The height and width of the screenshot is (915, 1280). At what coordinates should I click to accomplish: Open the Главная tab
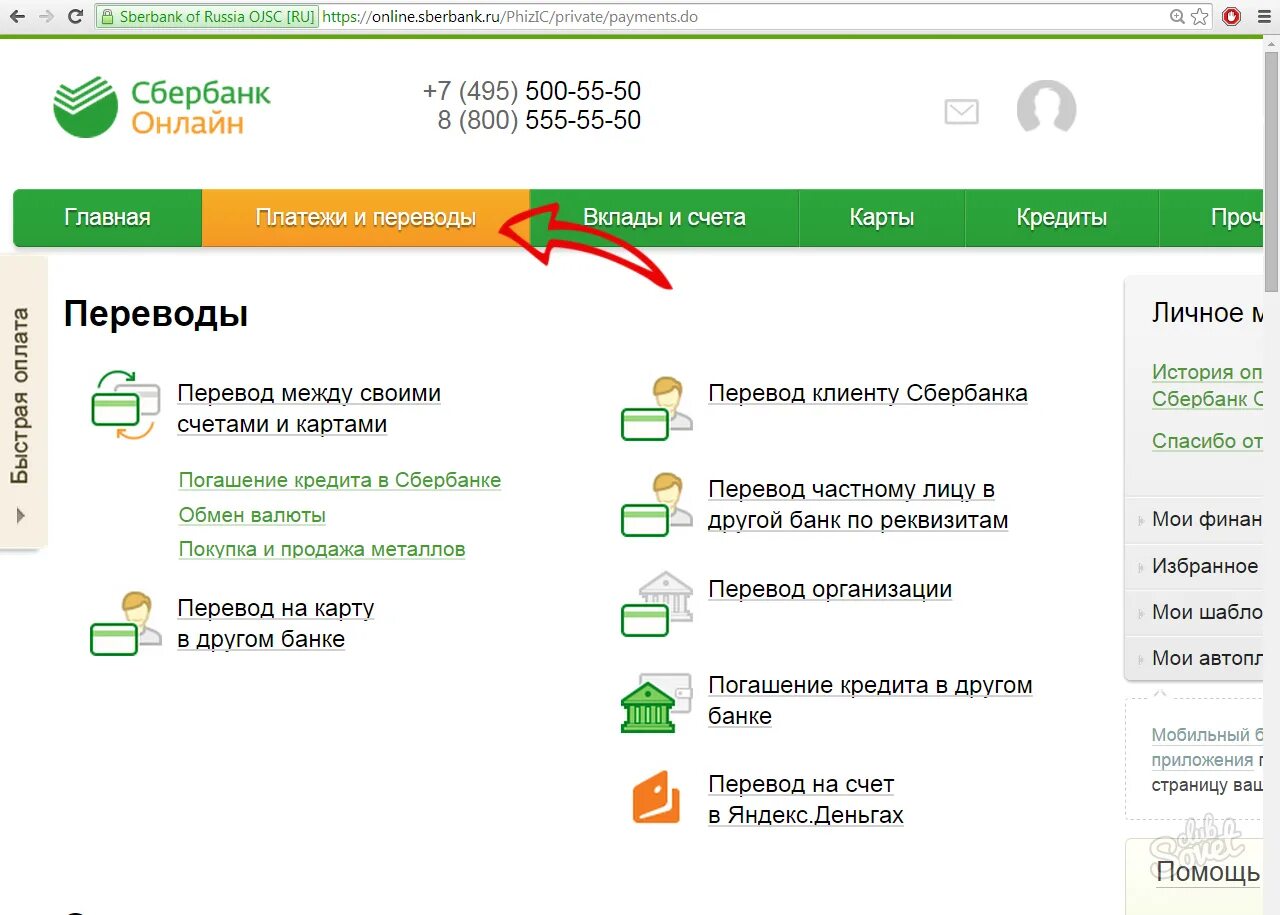[x=107, y=217]
